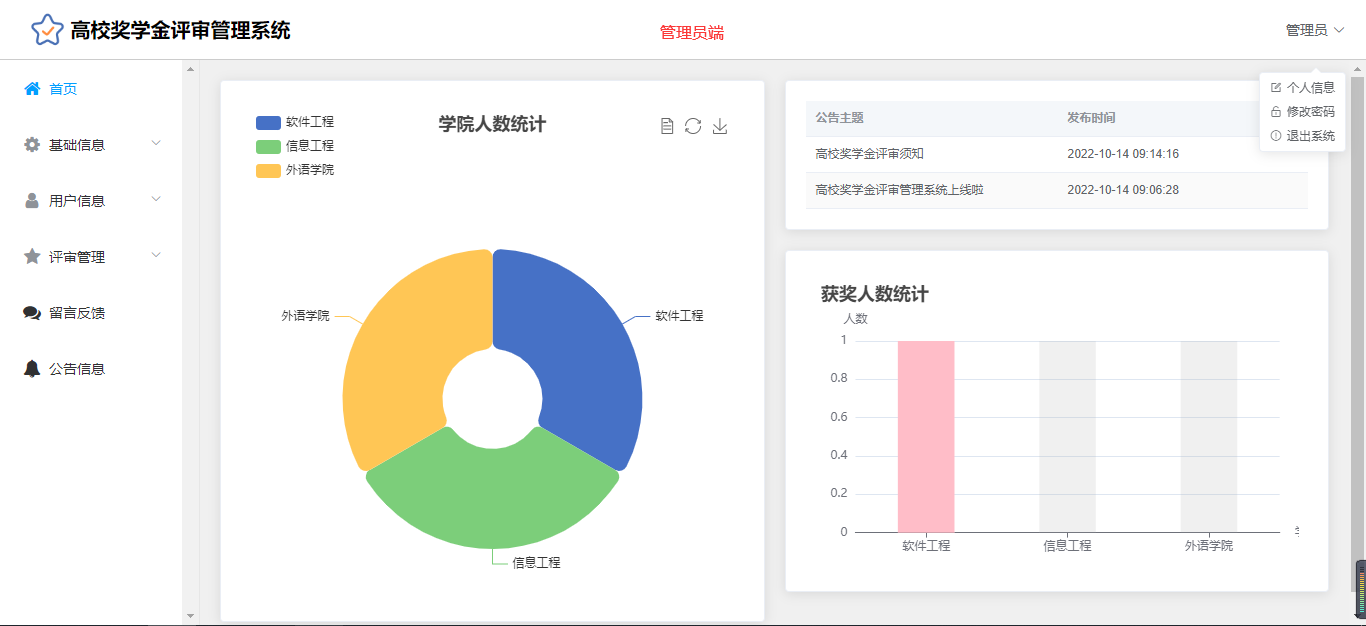
Task: Expand the 基础信息 submenu arrow
Action: coord(156,144)
